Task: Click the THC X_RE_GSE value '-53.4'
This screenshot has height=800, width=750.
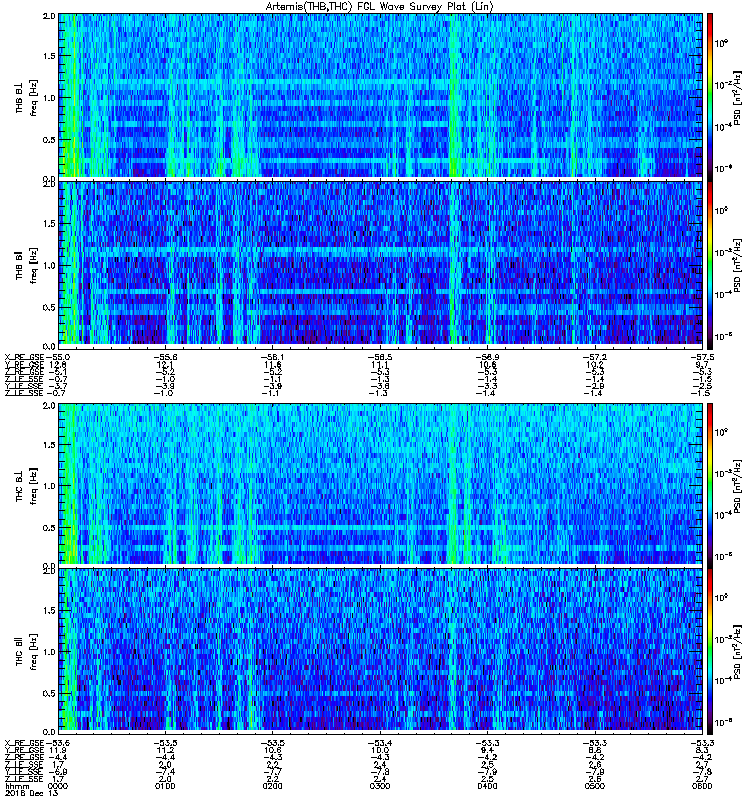Action: [x=380, y=743]
